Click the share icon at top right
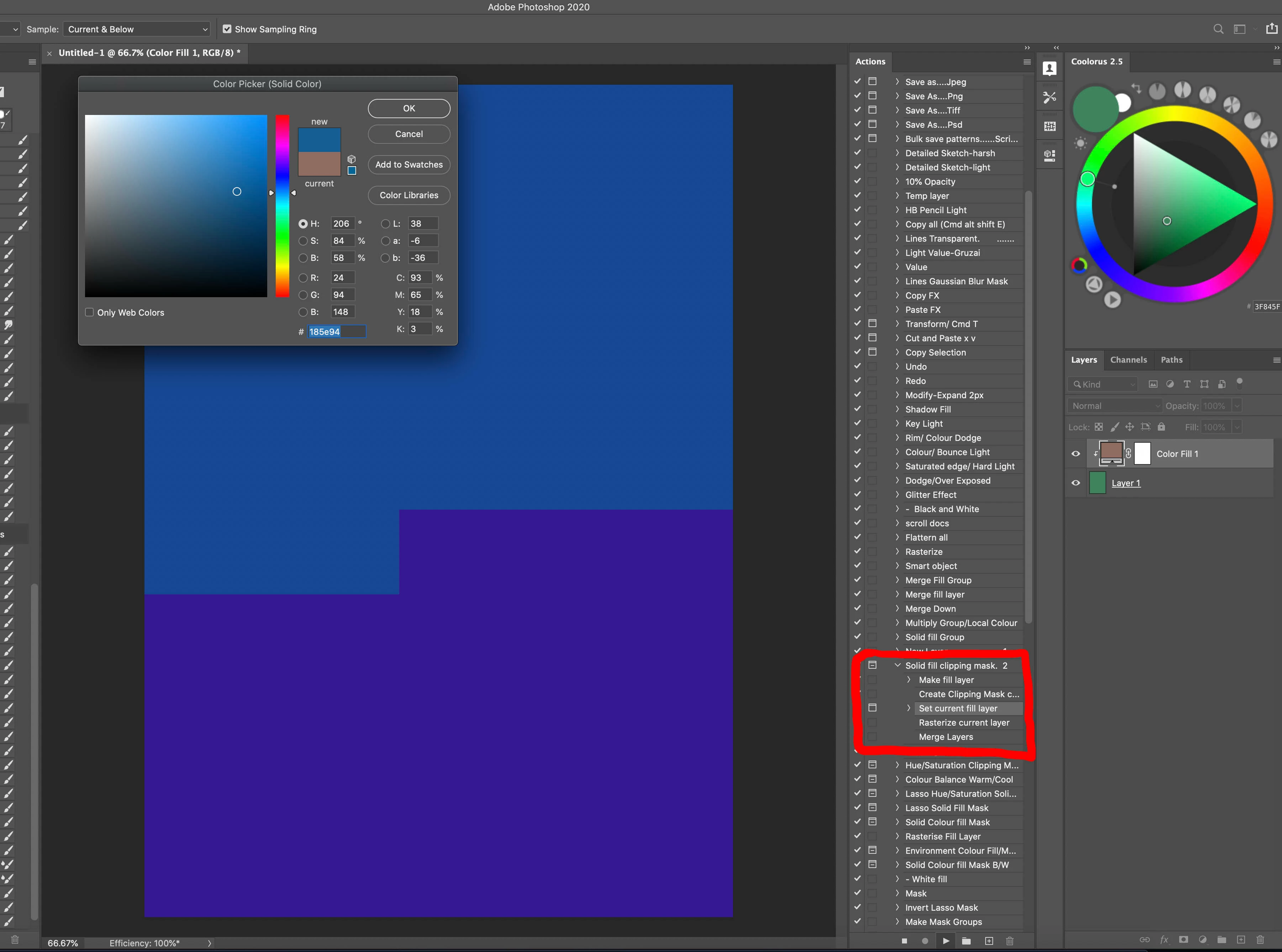The height and width of the screenshot is (952, 1282). (x=1272, y=29)
